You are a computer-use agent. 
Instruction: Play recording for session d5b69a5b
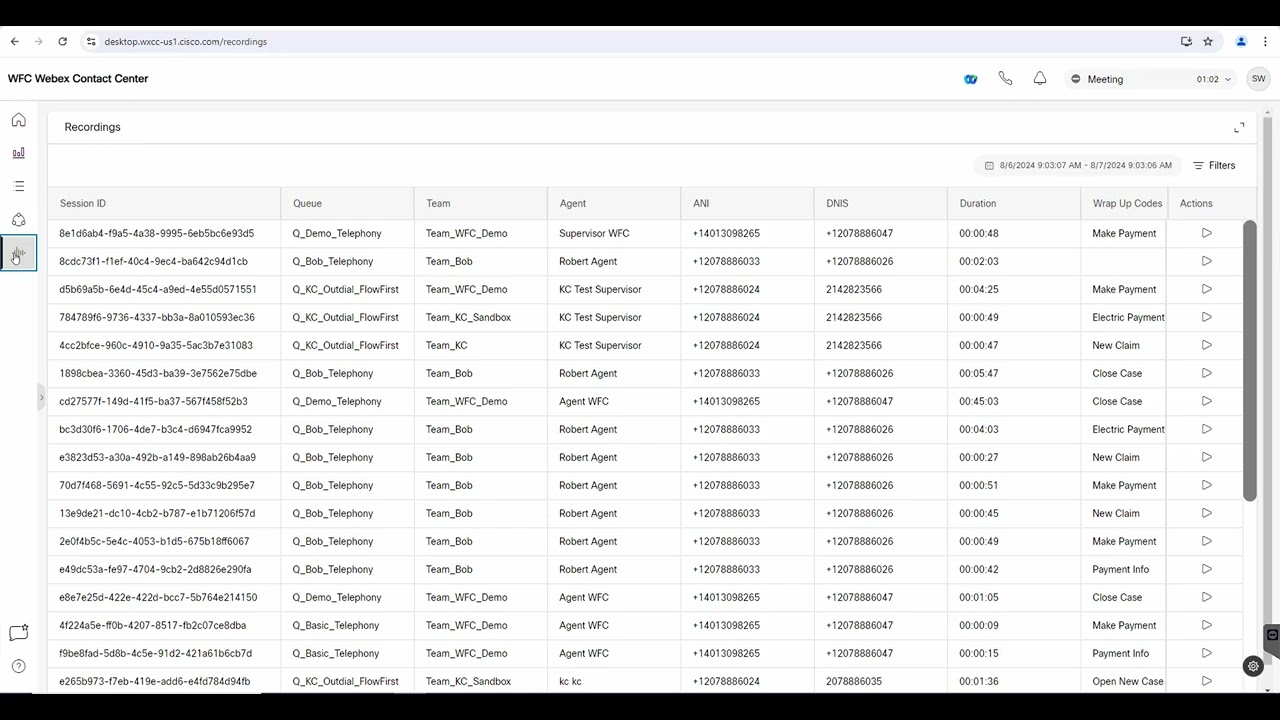1206,289
